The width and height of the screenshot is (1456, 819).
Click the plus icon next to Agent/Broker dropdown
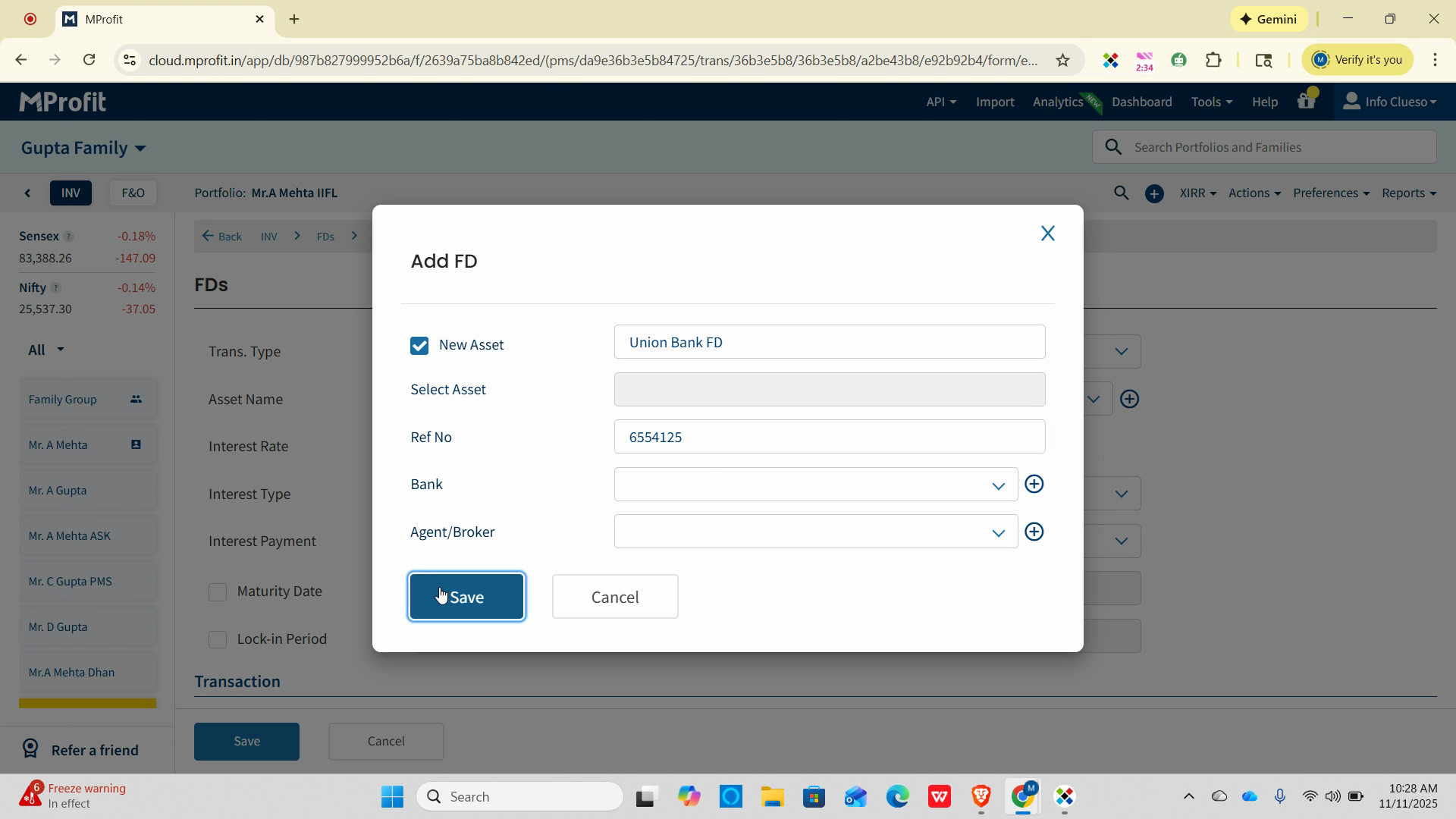pos(1034,532)
